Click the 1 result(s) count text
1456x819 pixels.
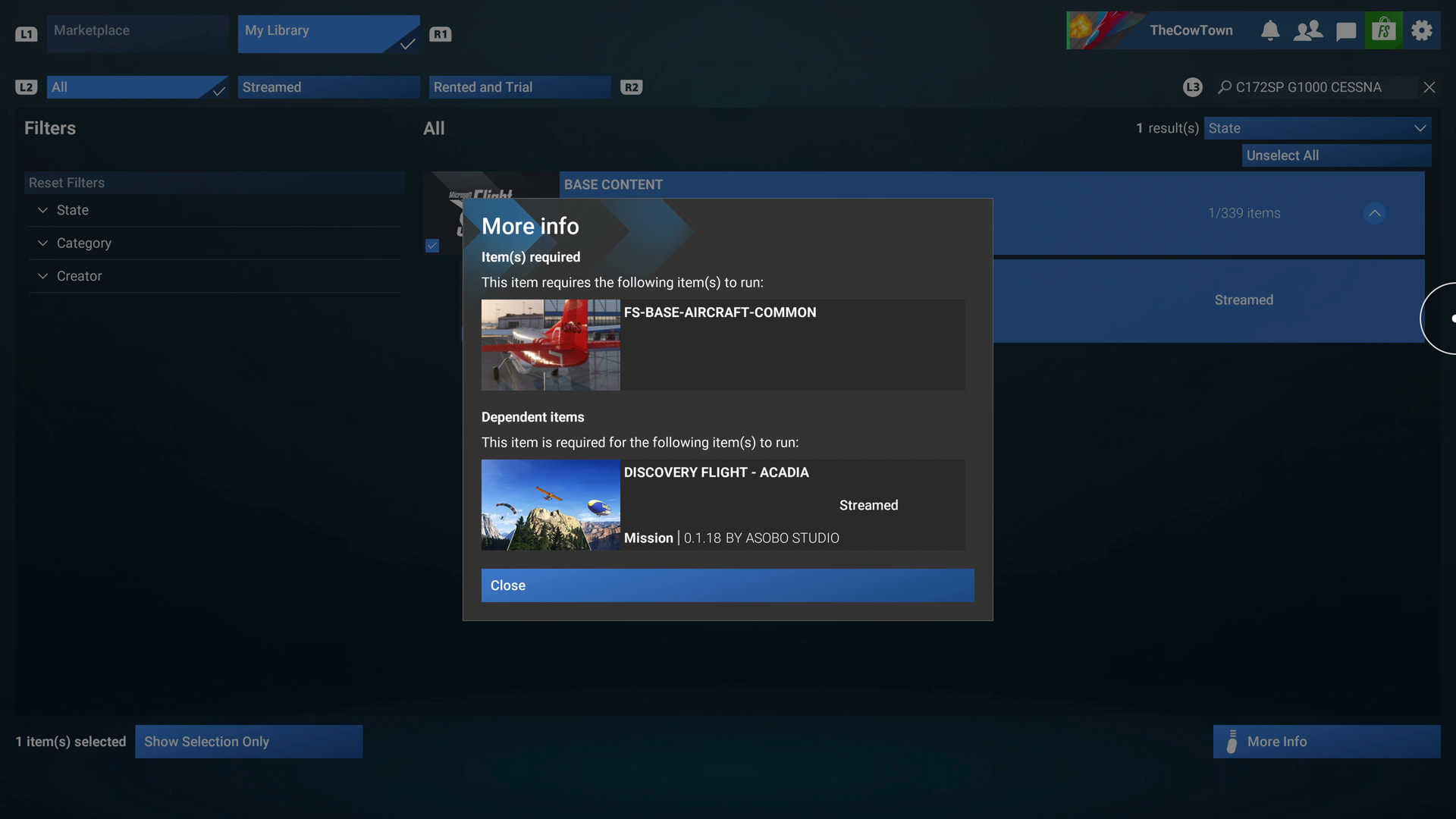(x=1167, y=128)
